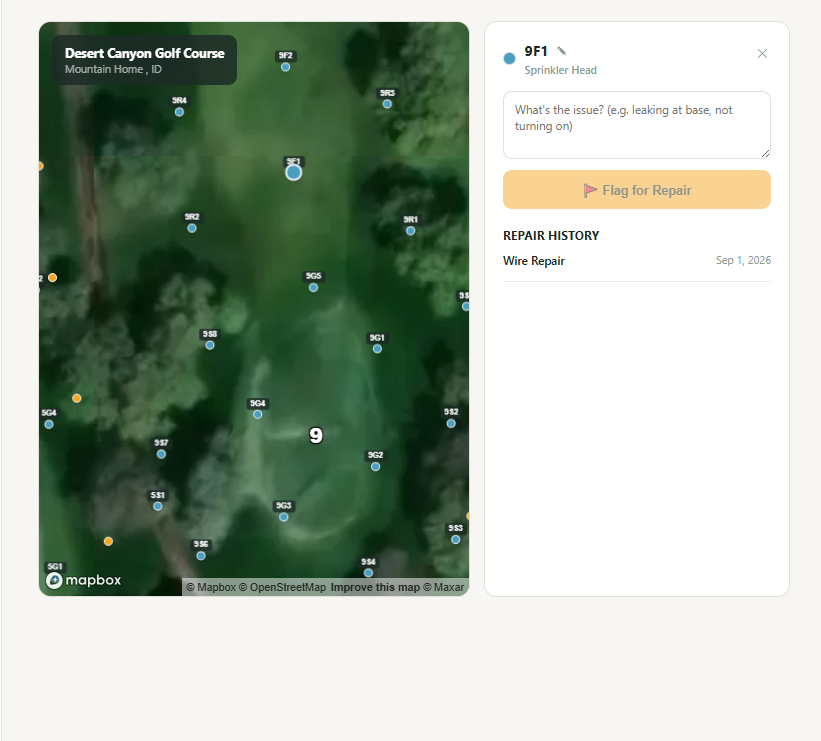Open the © Mapbox attribution link
Screen dimensions: 821x741
pos(211,588)
